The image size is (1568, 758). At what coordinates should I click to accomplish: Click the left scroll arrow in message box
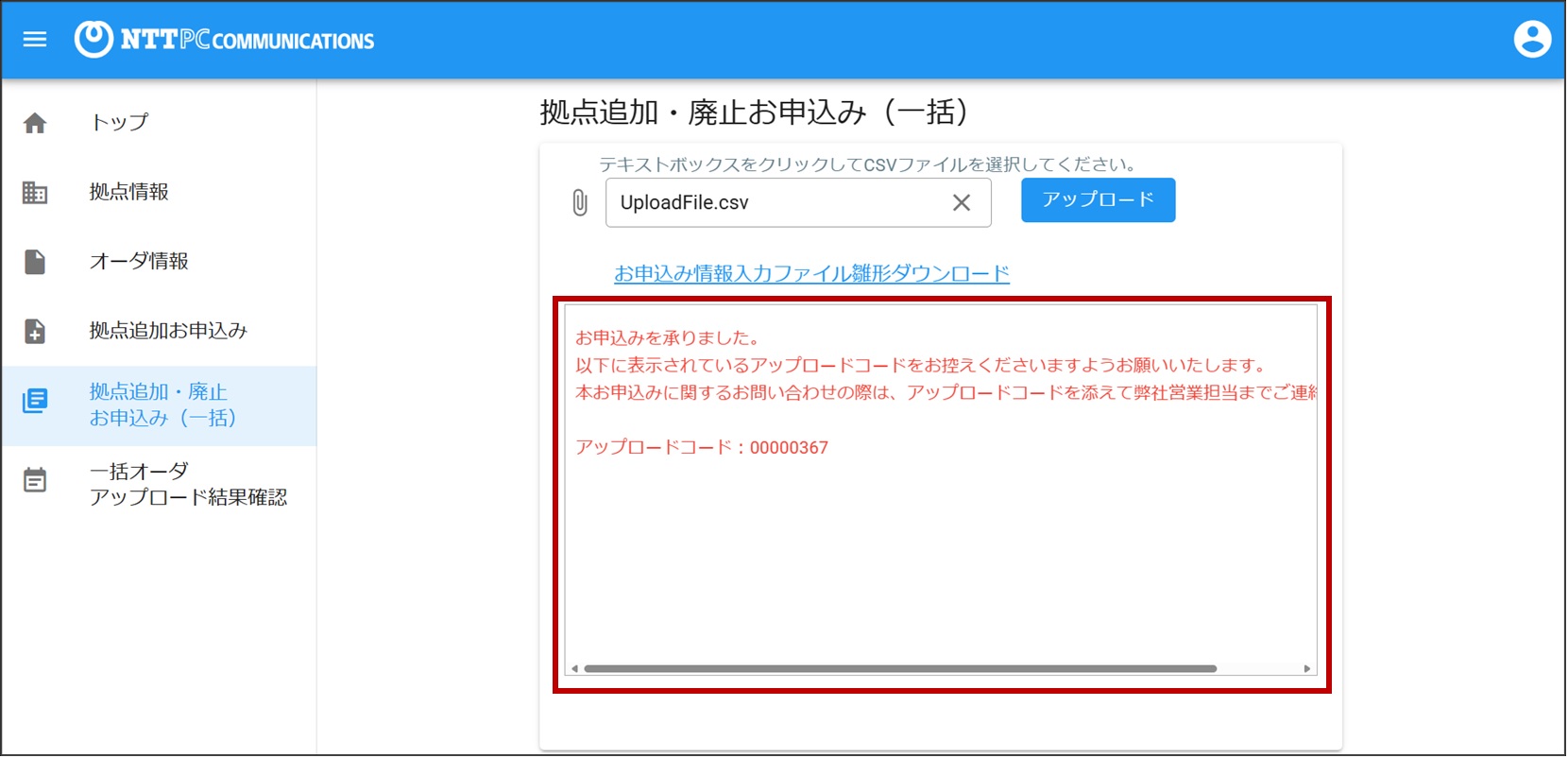tap(574, 668)
